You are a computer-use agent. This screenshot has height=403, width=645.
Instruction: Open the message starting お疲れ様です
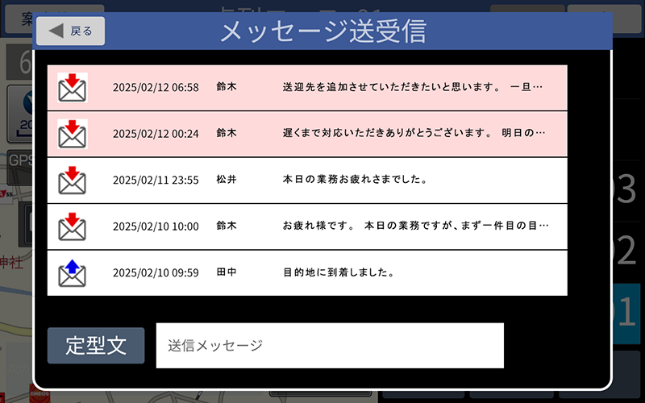click(414, 226)
